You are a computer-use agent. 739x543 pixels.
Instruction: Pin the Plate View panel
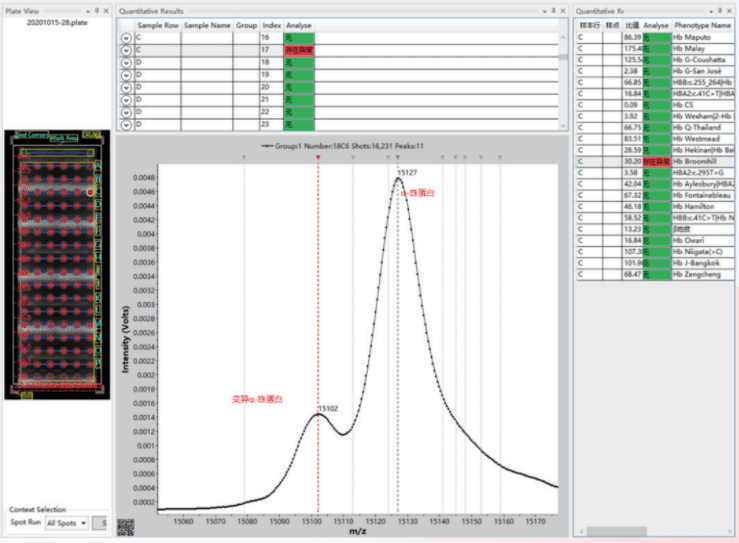click(x=96, y=10)
